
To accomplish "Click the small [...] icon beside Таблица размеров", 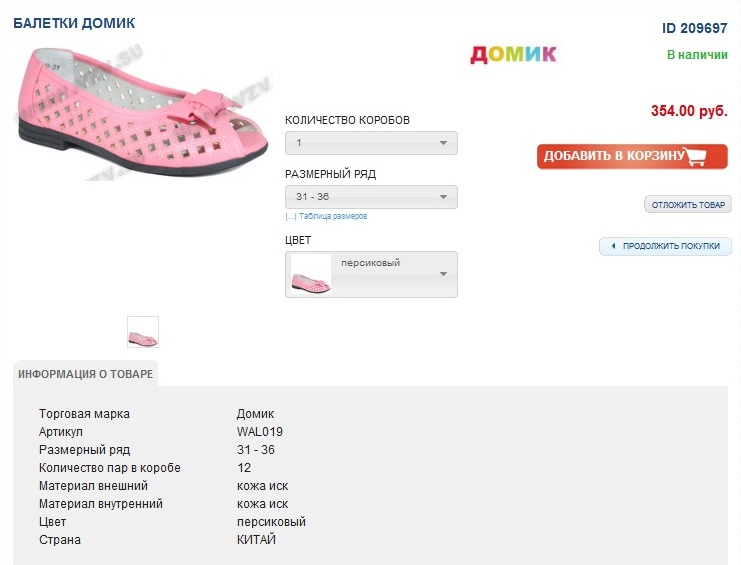I will [290, 216].
